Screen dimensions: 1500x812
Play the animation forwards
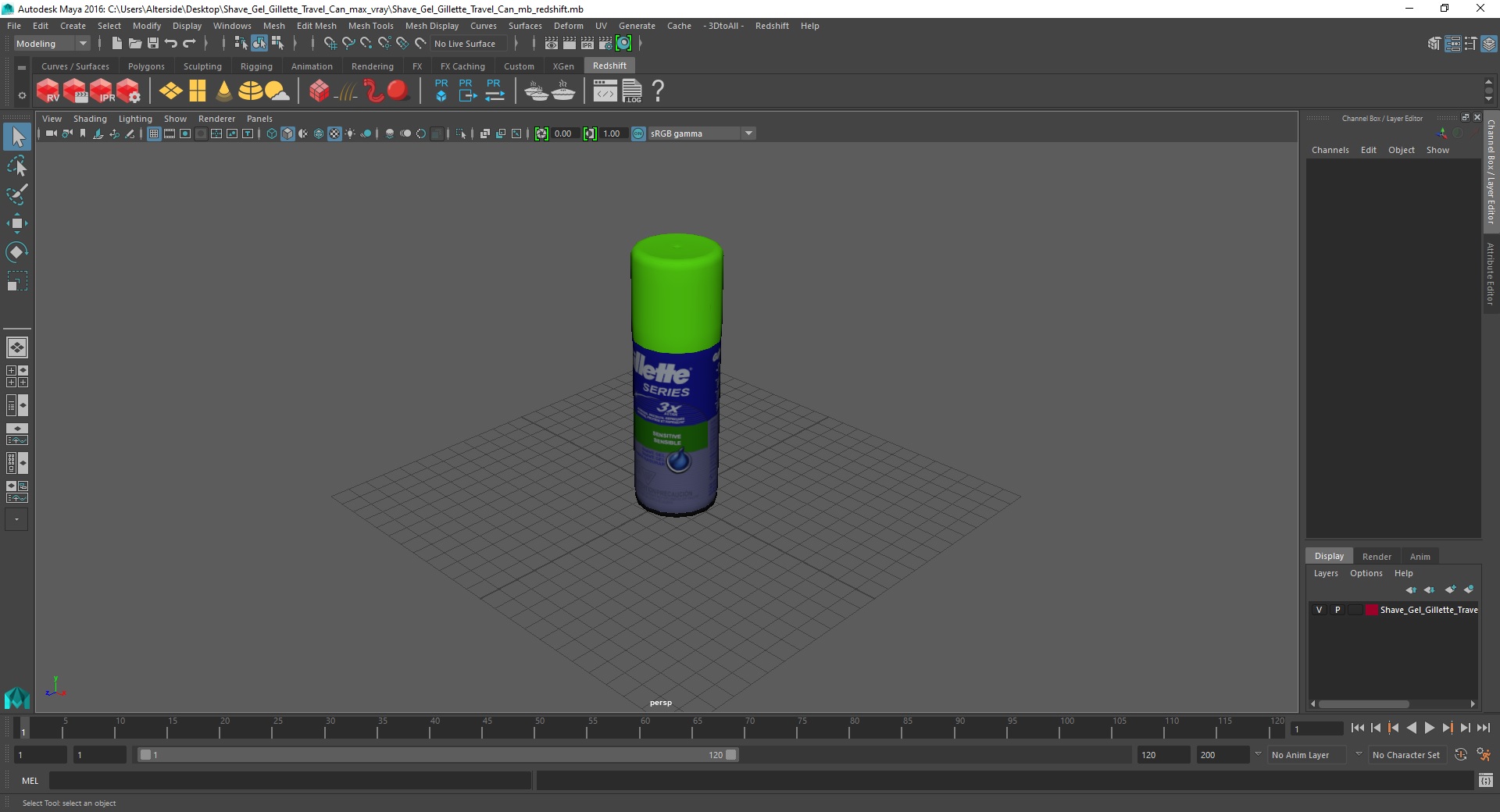(x=1429, y=728)
